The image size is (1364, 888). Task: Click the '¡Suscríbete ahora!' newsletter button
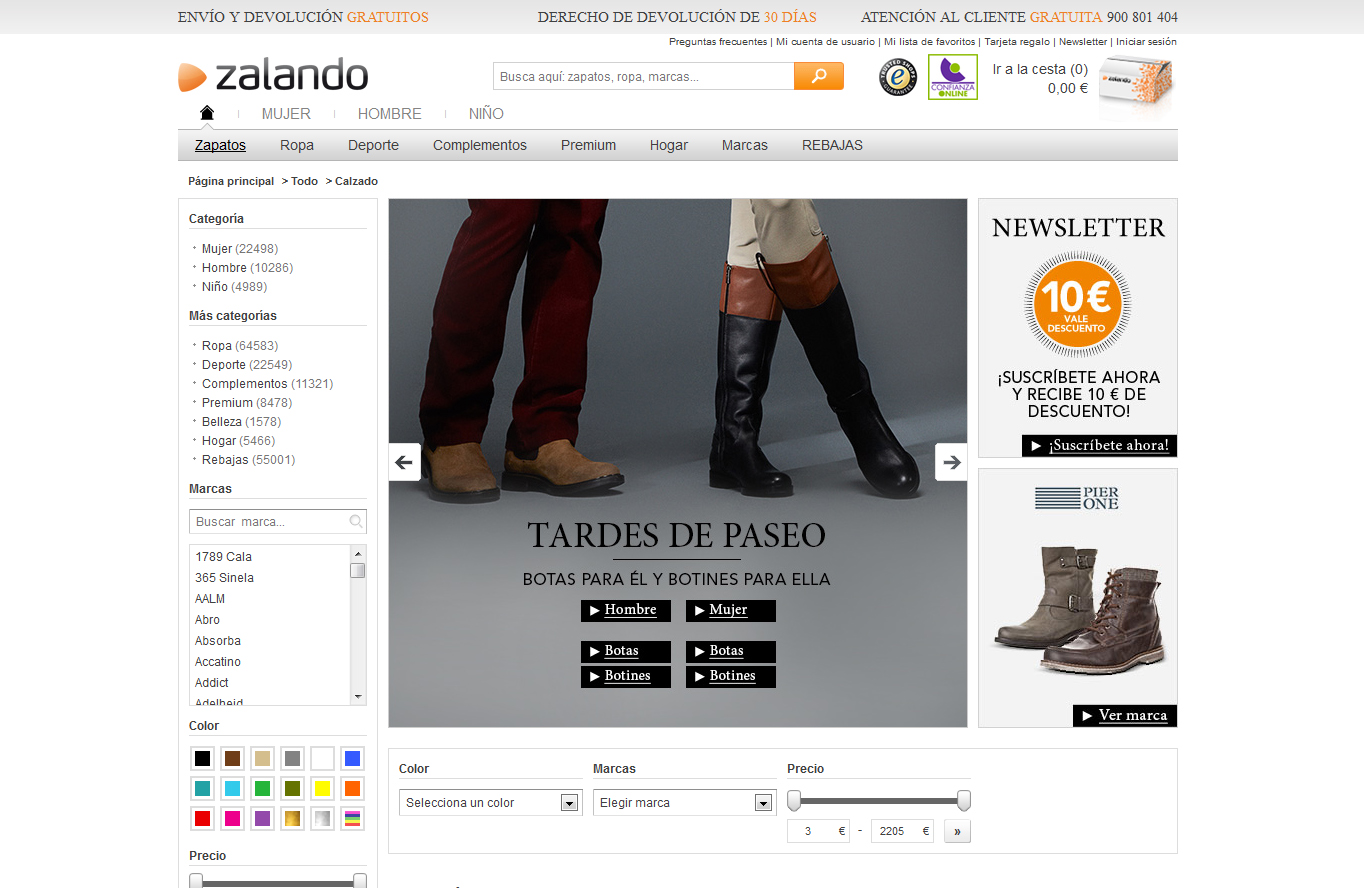point(1099,446)
